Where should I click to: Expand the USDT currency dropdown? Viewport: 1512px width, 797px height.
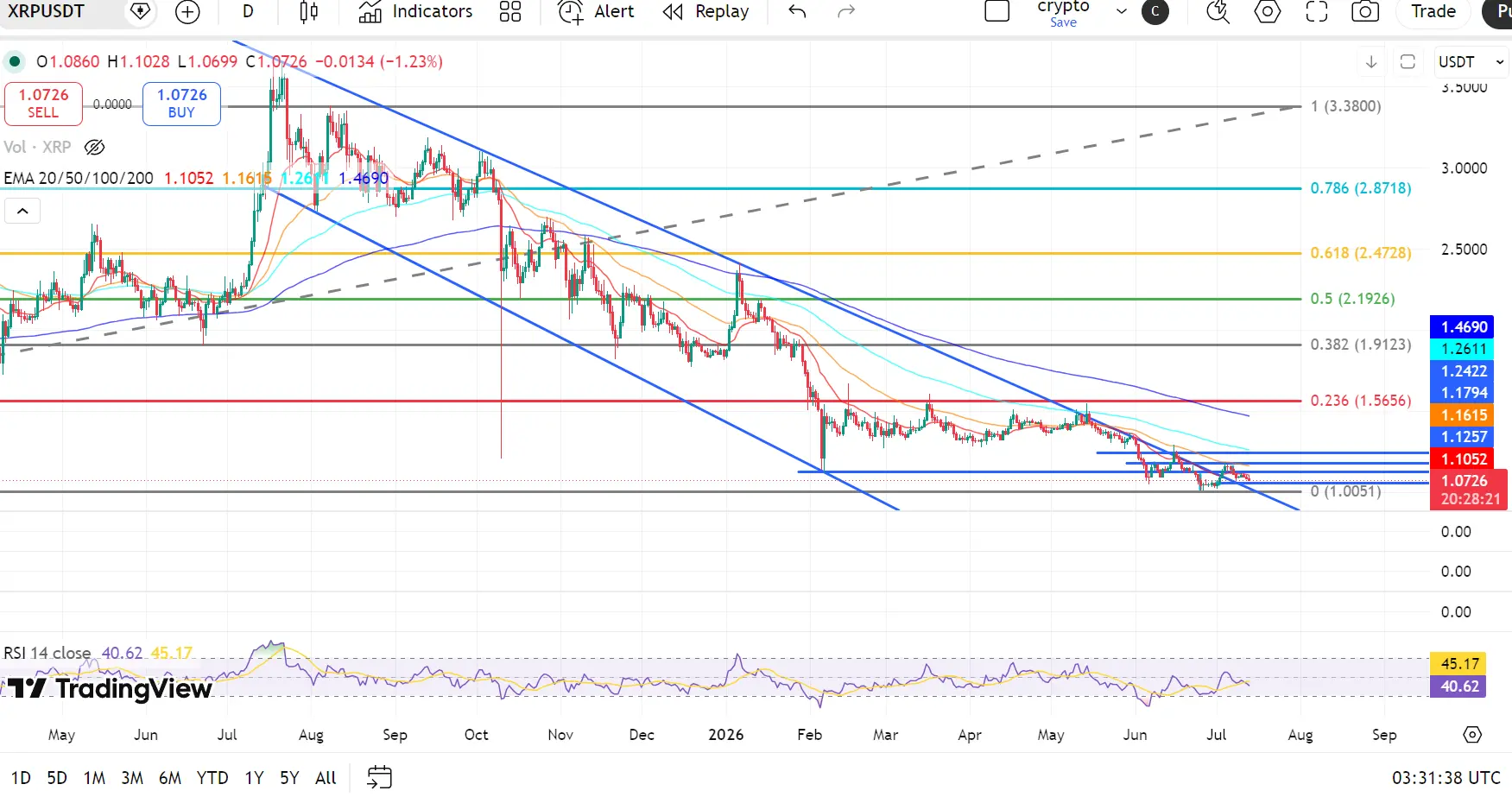(x=1471, y=61)
